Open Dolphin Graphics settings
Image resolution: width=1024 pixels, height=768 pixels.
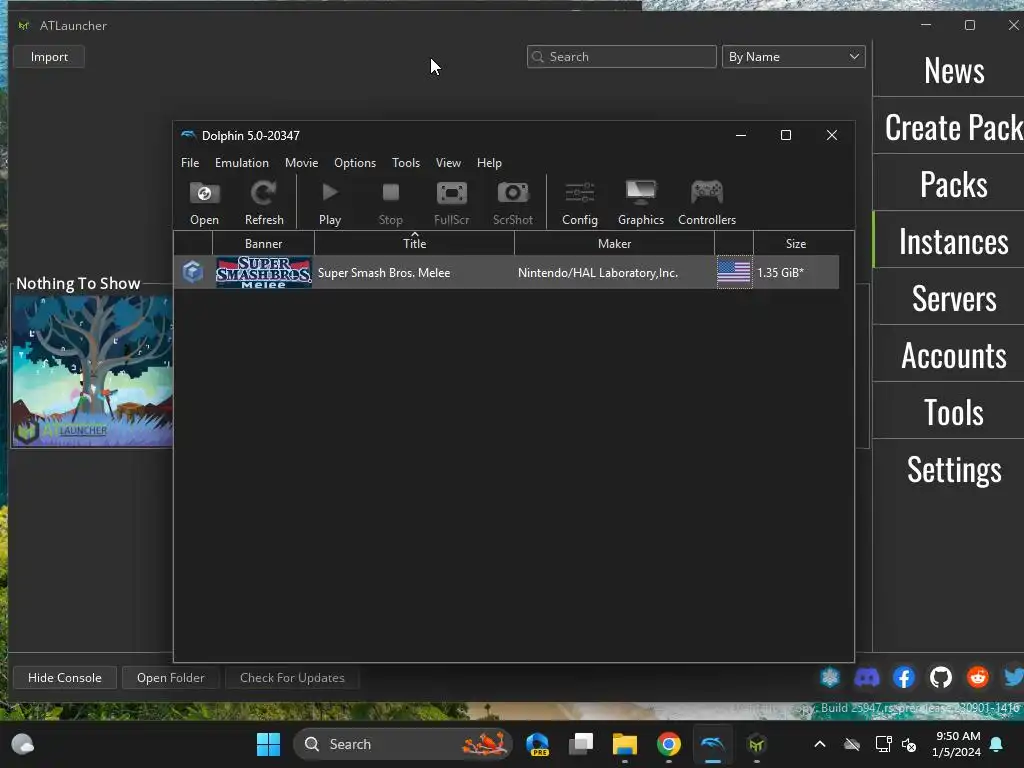(641, 203)
